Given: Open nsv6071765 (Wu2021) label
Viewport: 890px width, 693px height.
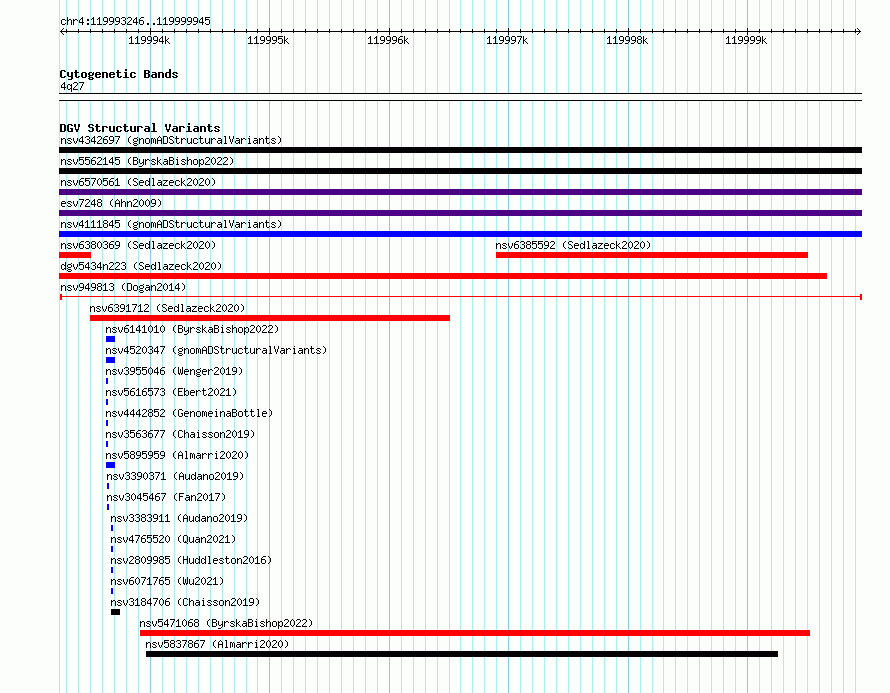Looking at the screenshot, I should (x=167, y=581).
